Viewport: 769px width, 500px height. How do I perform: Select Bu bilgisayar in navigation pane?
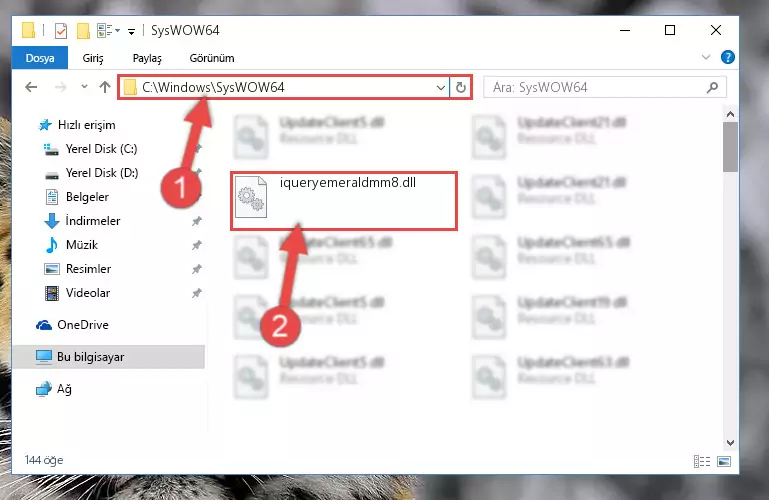90,357
